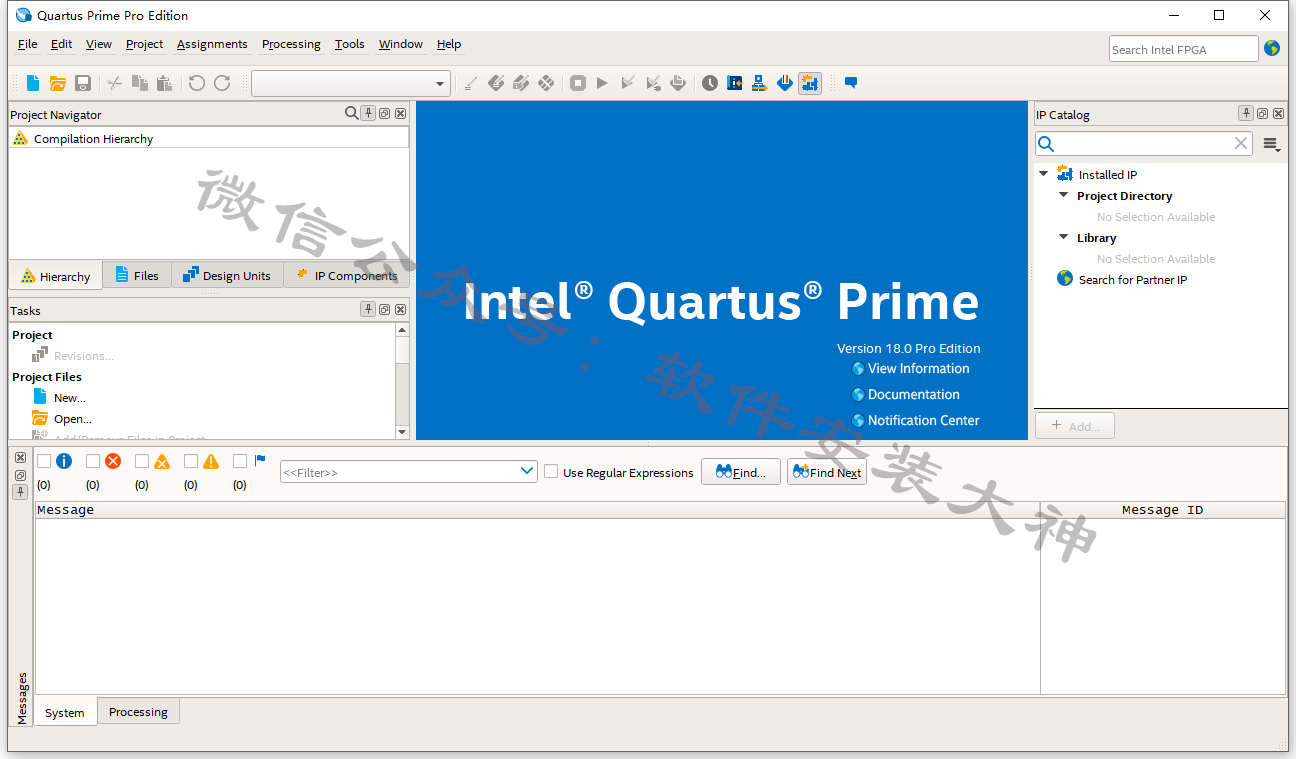Toggle the critical warning messages checkbox
The height and width of the screenshot is (759, 1296).
click(142, 461)
